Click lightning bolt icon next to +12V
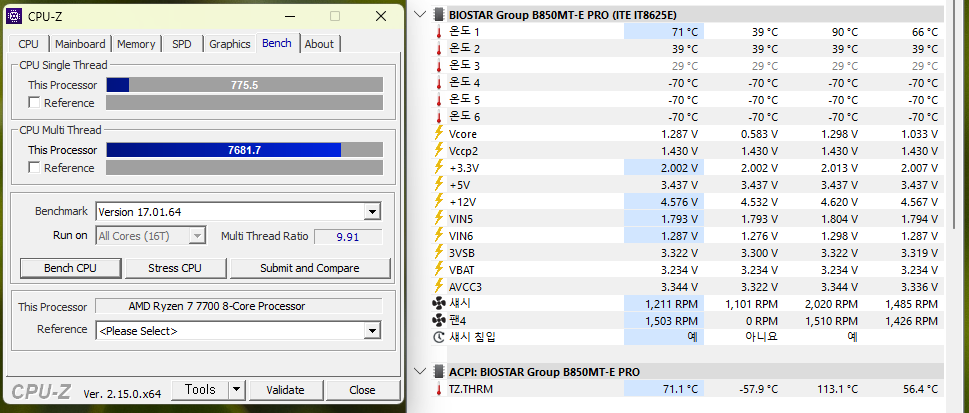969x413 pixels. (x=439, y=202)
